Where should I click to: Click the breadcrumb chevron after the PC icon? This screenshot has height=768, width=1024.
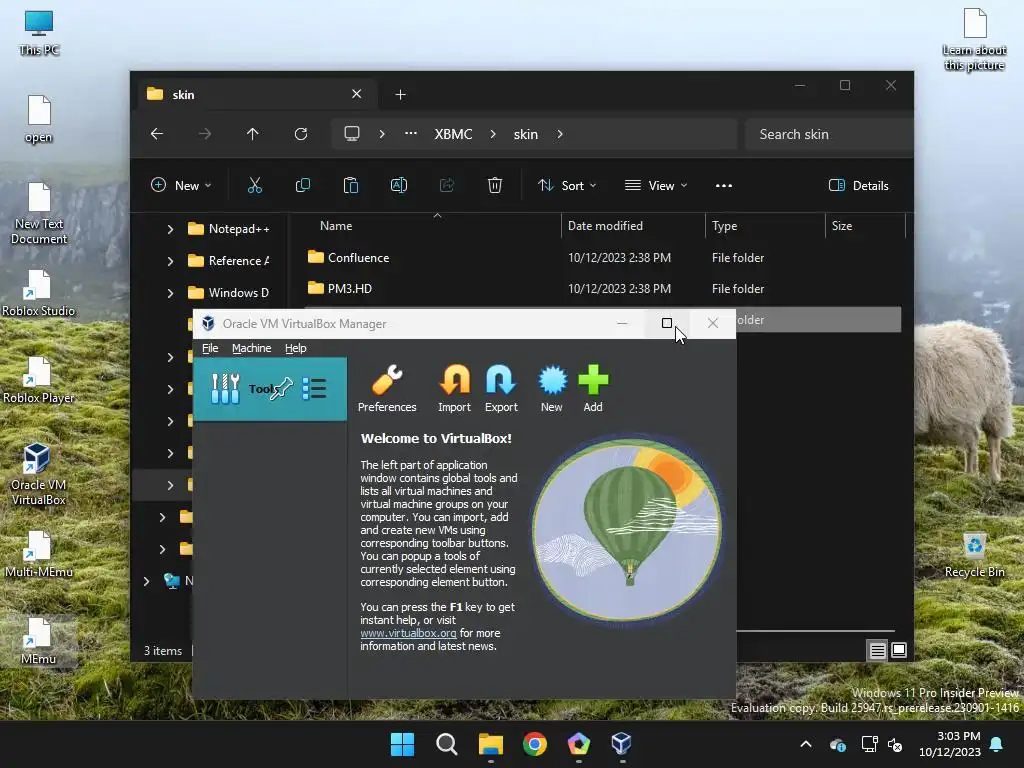coord(382,134)
